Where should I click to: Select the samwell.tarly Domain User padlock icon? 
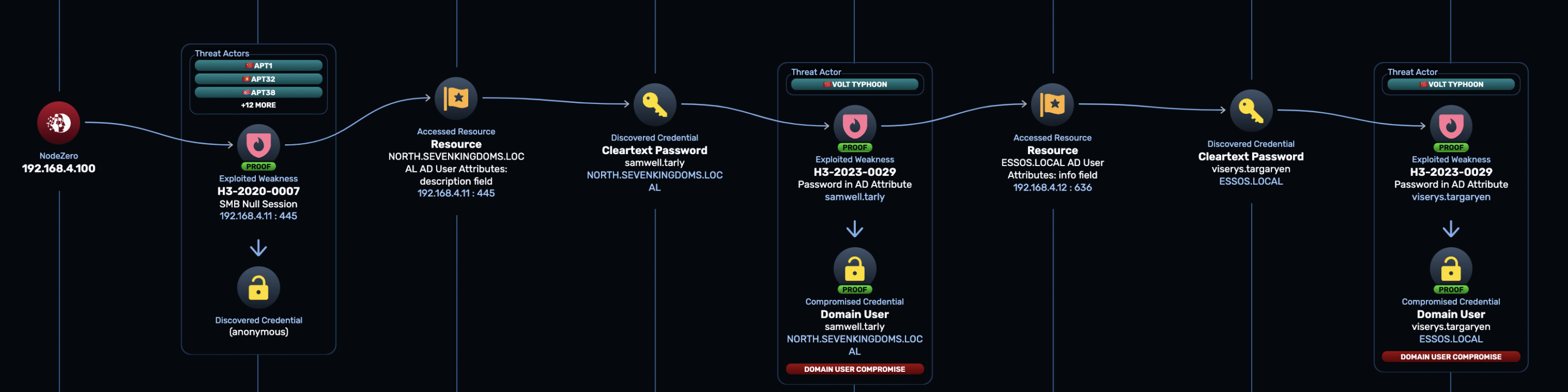tap(854, 268)
